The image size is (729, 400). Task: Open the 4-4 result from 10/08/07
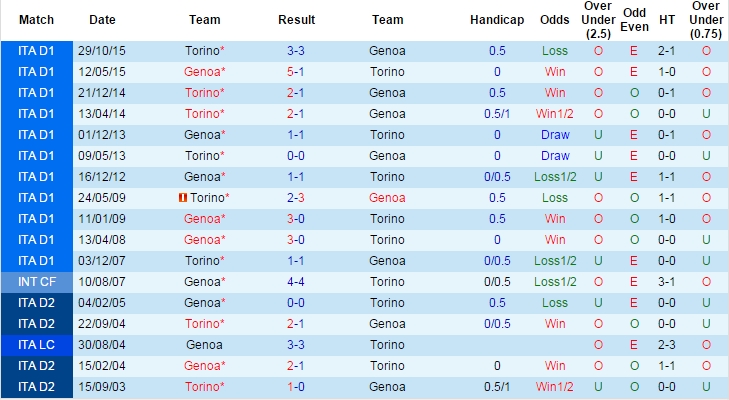tap(296, 282)
